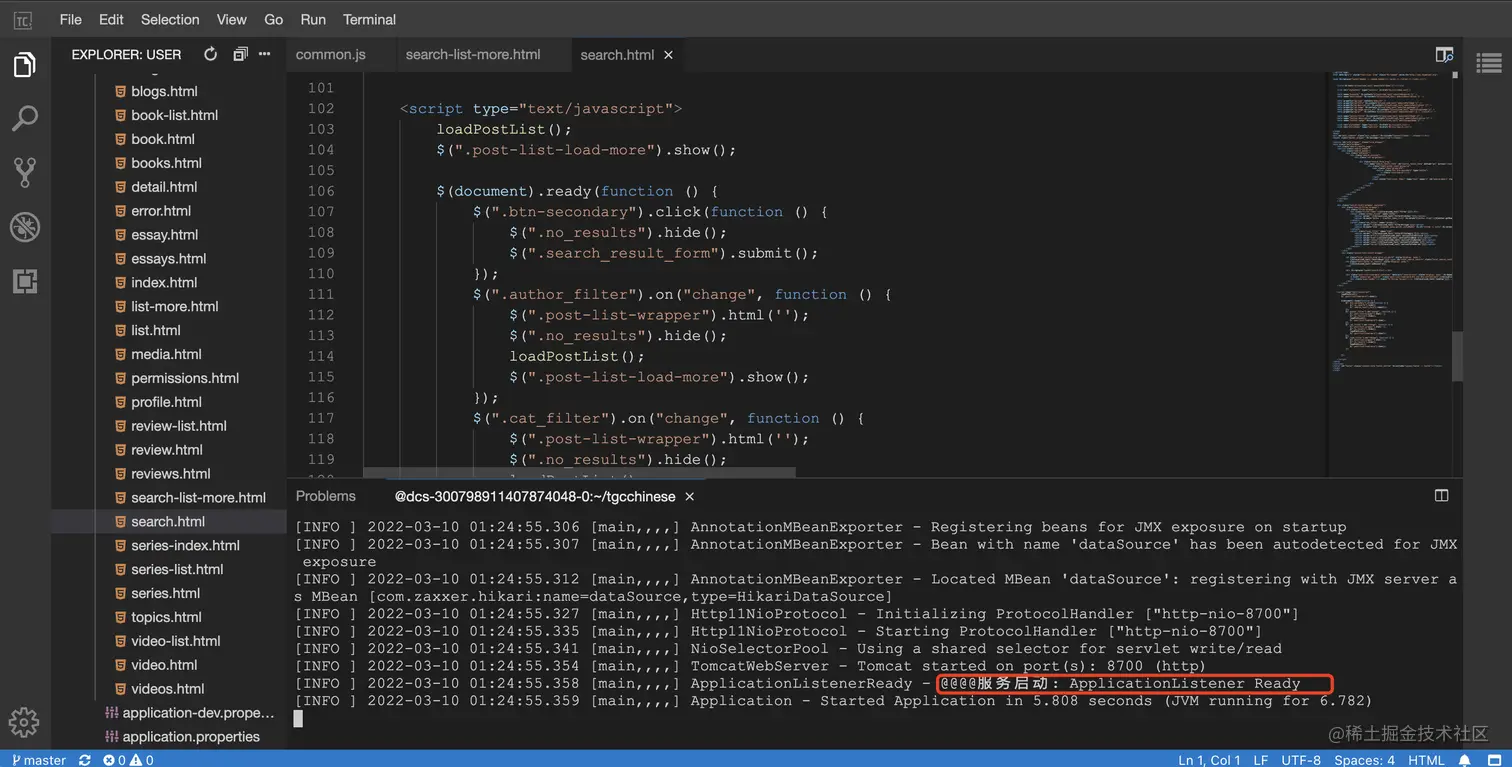Close the terminal tab tgcchinese

click(x=690, y=496)
